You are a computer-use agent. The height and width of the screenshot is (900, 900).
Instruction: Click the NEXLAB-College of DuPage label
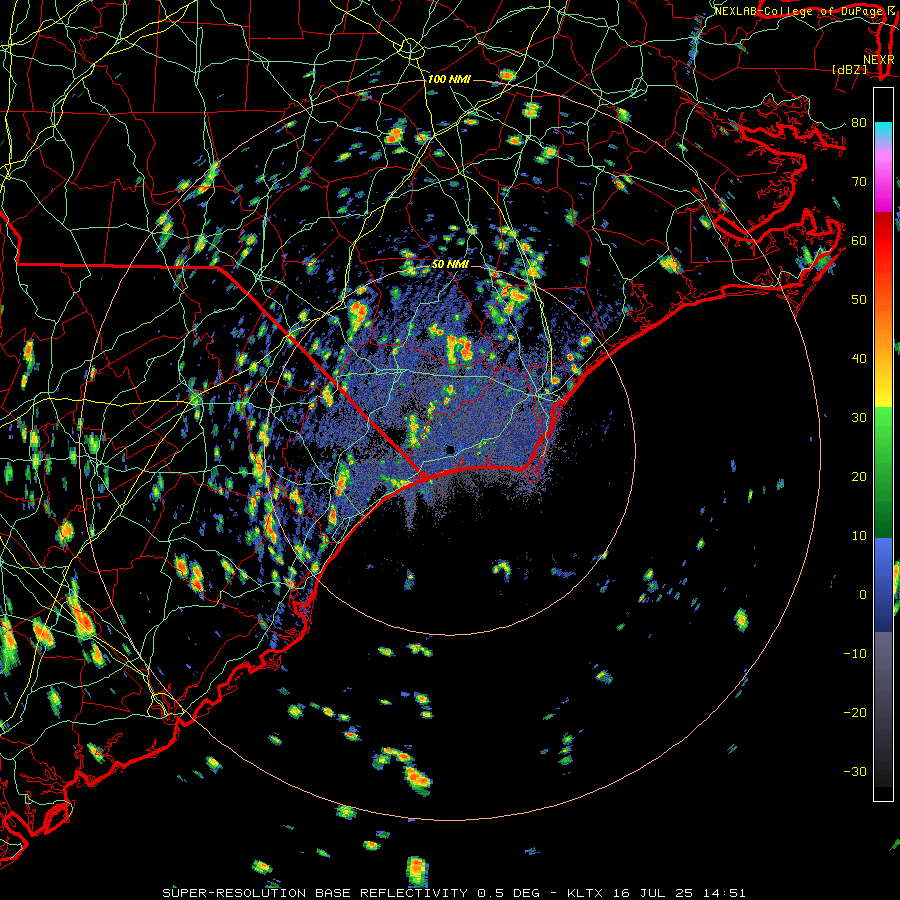click(798, 11)
